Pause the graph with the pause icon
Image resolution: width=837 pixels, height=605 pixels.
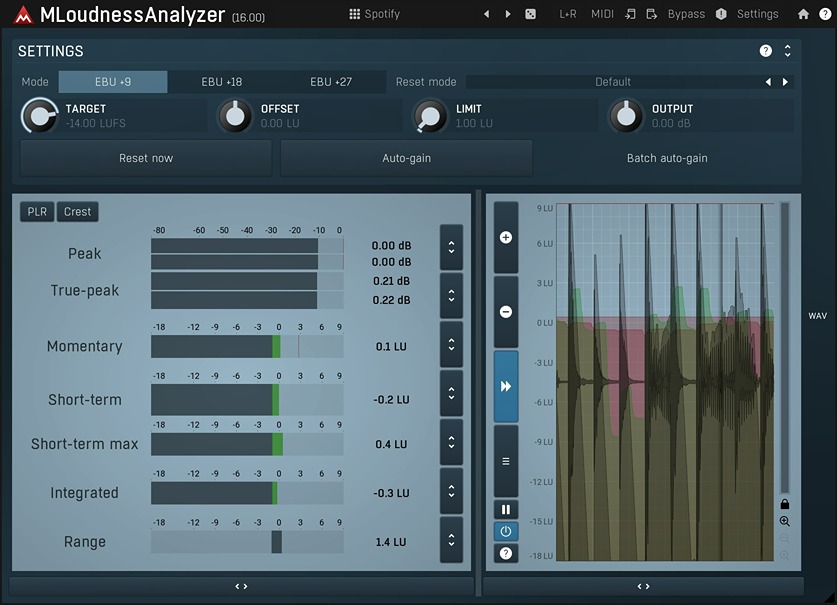pyautogui.click(x=505, y=509)
